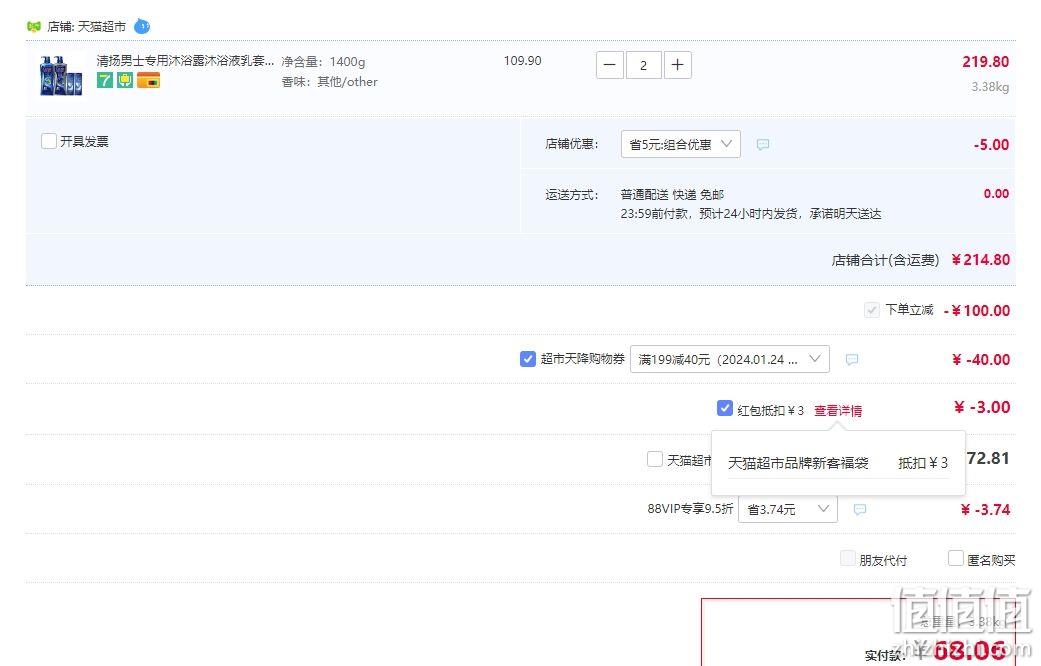
Task: Click the 普通配送 快递 免邮 shipping text
Action: click(x=672, y=195)
